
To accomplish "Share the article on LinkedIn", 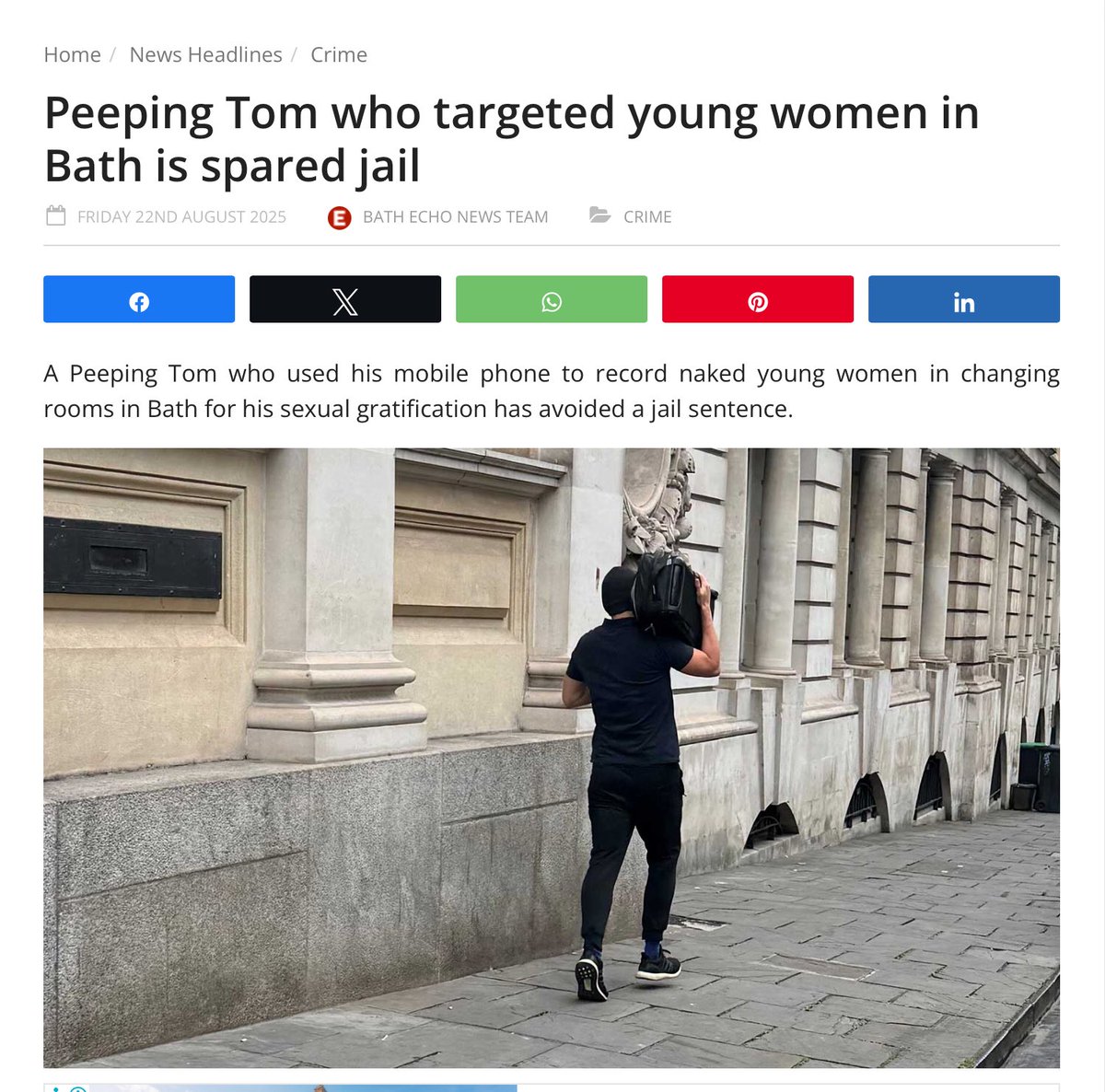I will 964,299.
